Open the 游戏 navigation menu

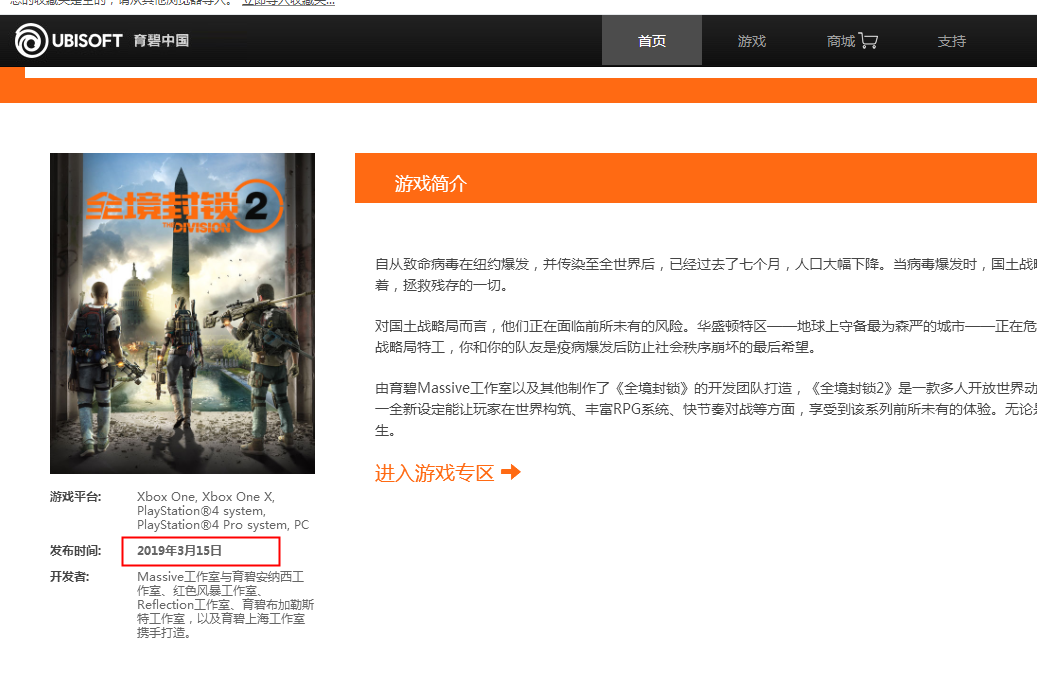click(x=751, y=40)
